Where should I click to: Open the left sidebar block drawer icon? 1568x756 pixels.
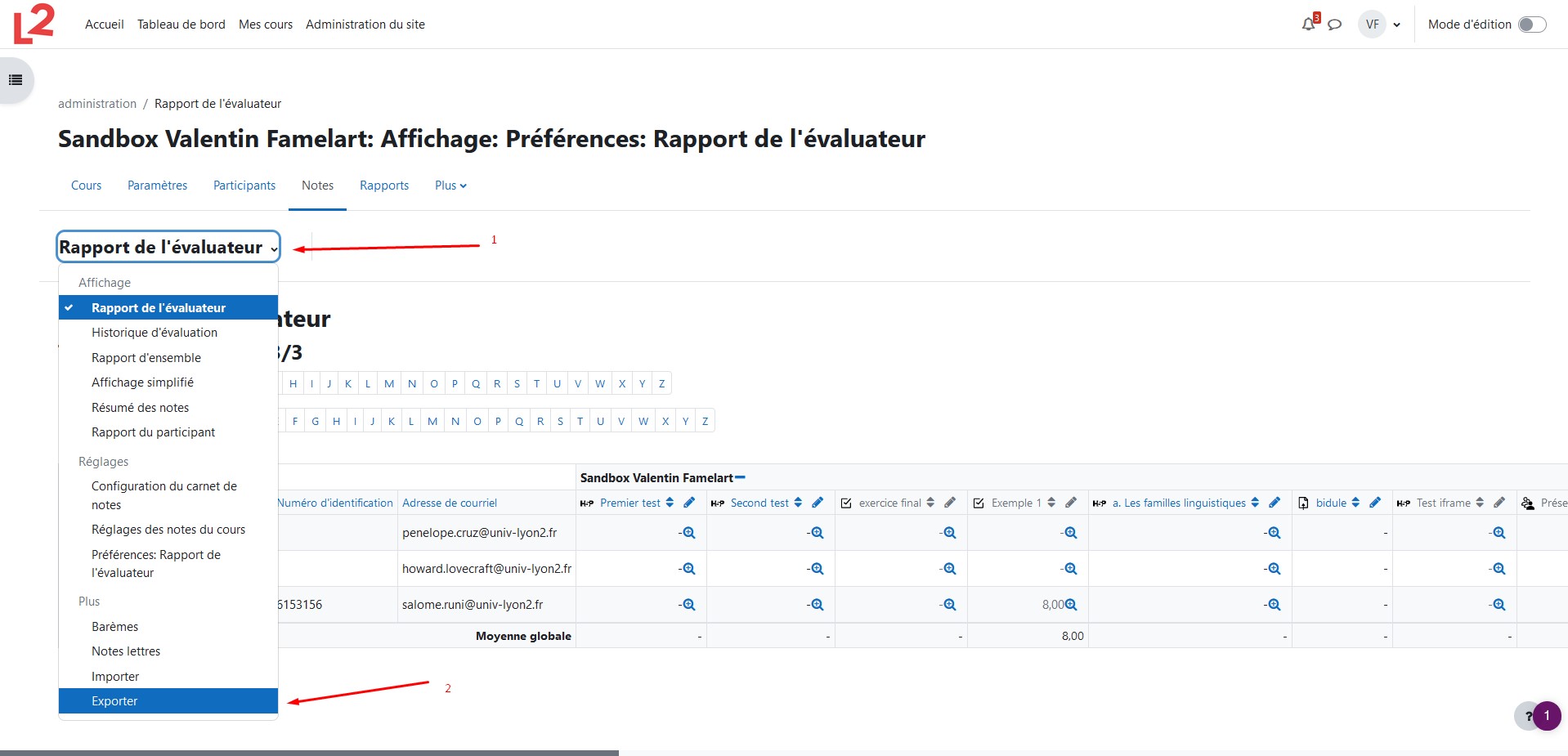point(15,80)
